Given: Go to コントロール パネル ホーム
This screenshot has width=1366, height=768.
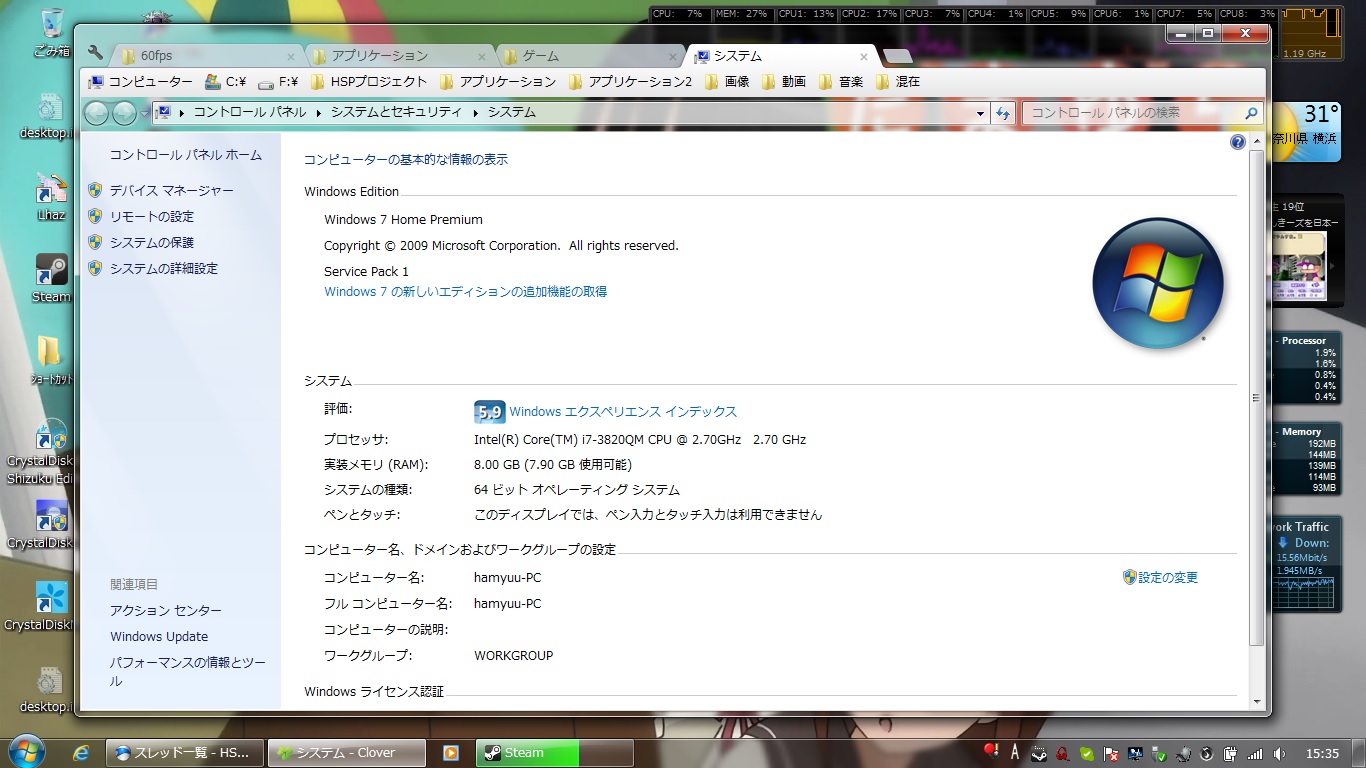Looking at the screenshot, I should point(186,155).
